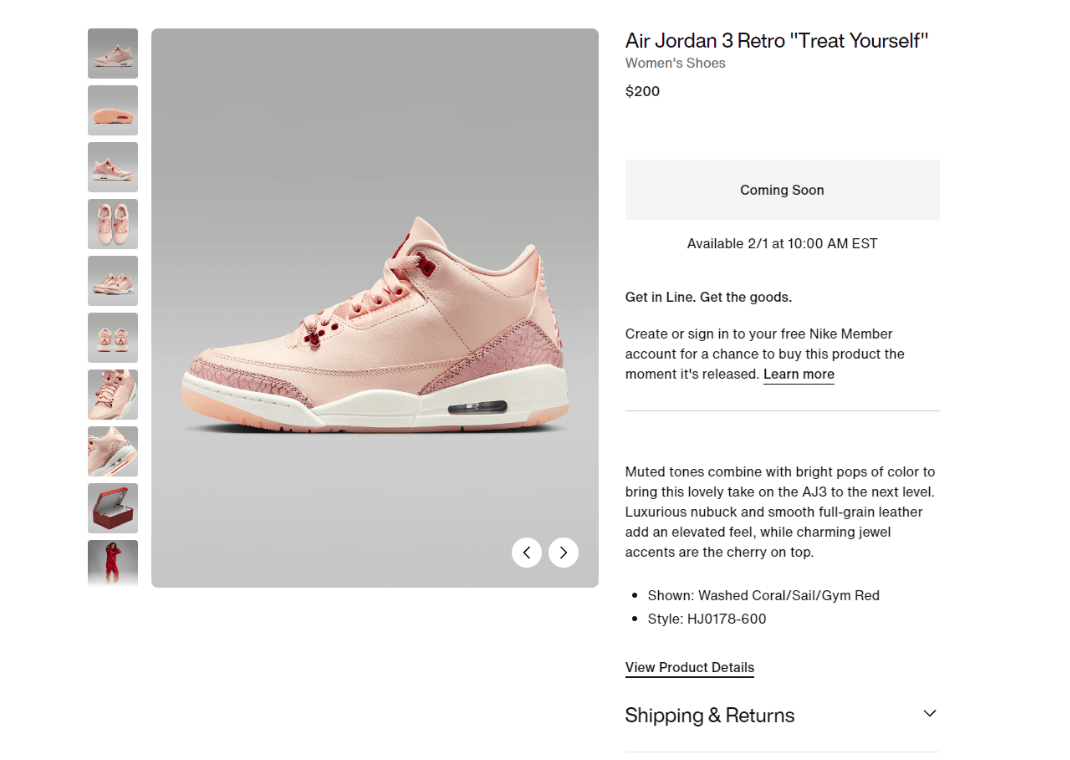Open the eighth thumbnail with angled close-up
The width and height of the screenshot is (1070, 760).
(113, 451)
